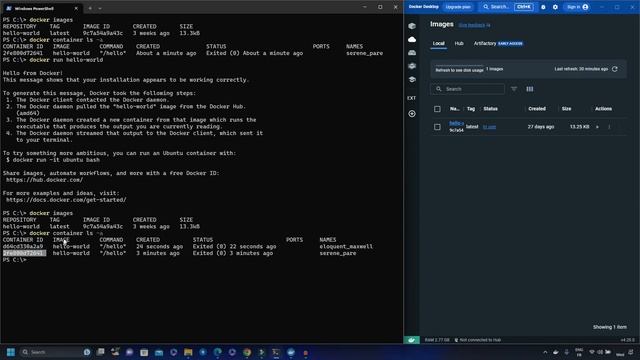Click the 13.25 KB size cell
This screenshot has height=360, width=640.
coord(579,127)
